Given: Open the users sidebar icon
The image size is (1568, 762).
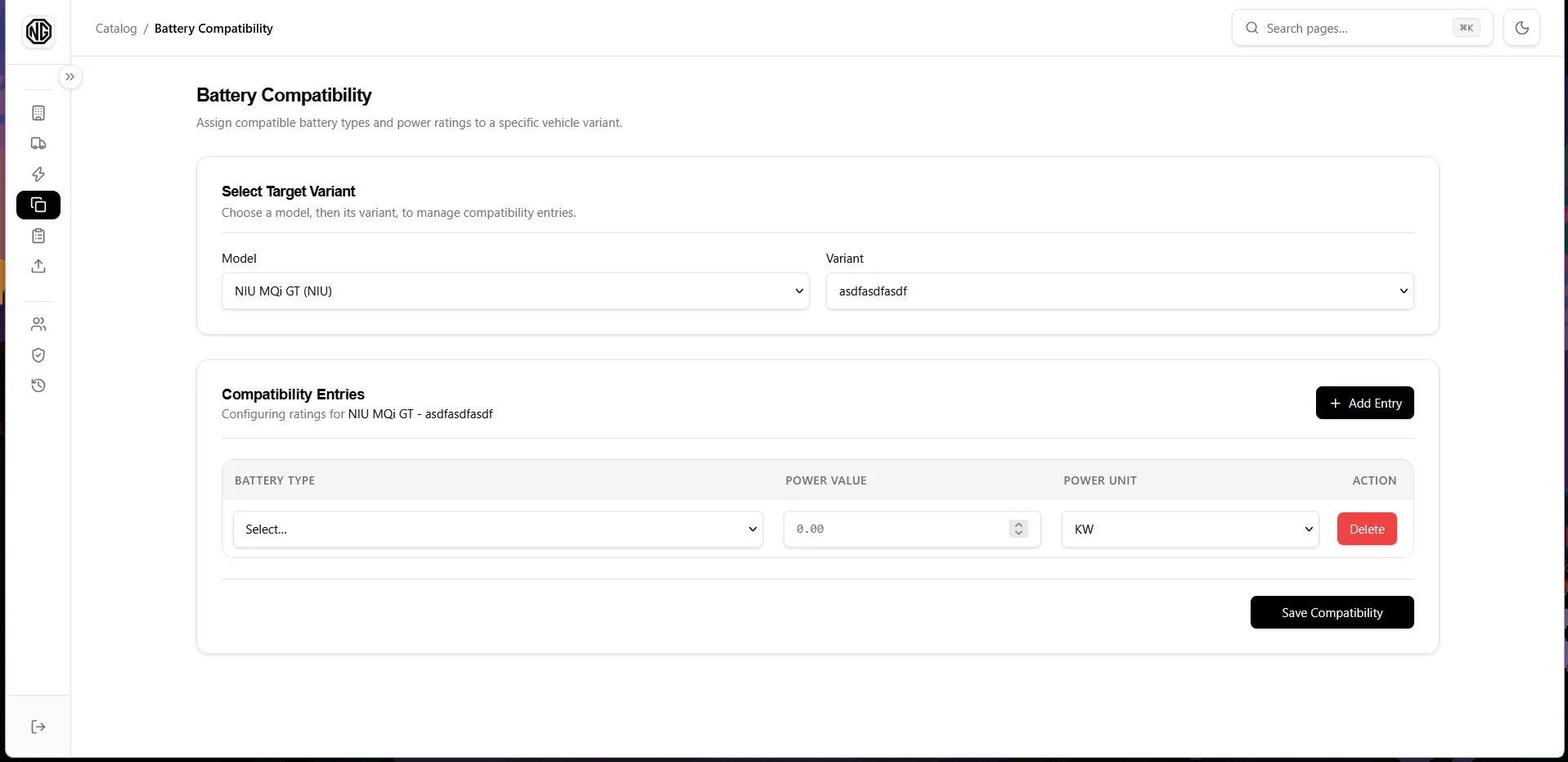Looking at the screenshot, I should pos(38,324).
